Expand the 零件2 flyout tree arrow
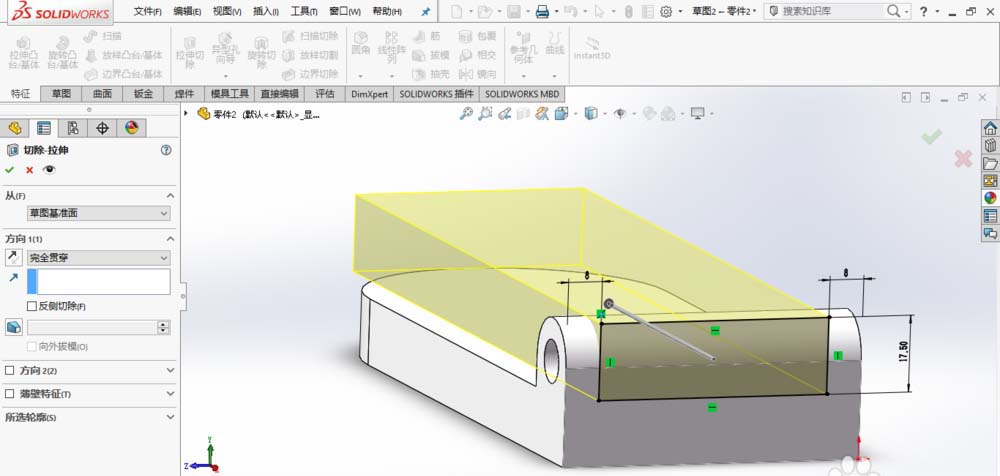 click(x=186, y=114)
